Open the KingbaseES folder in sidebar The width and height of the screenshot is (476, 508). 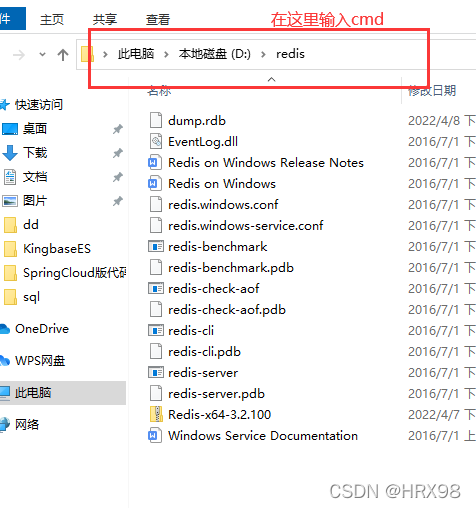(x=57, y=249)
